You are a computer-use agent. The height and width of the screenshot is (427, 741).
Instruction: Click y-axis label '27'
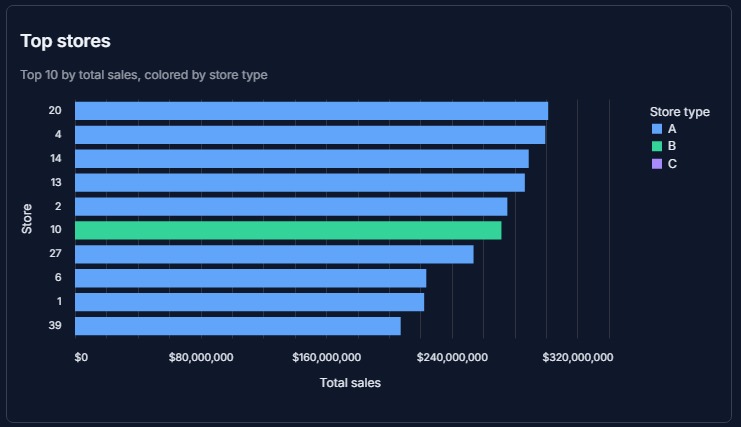(55, 254)
